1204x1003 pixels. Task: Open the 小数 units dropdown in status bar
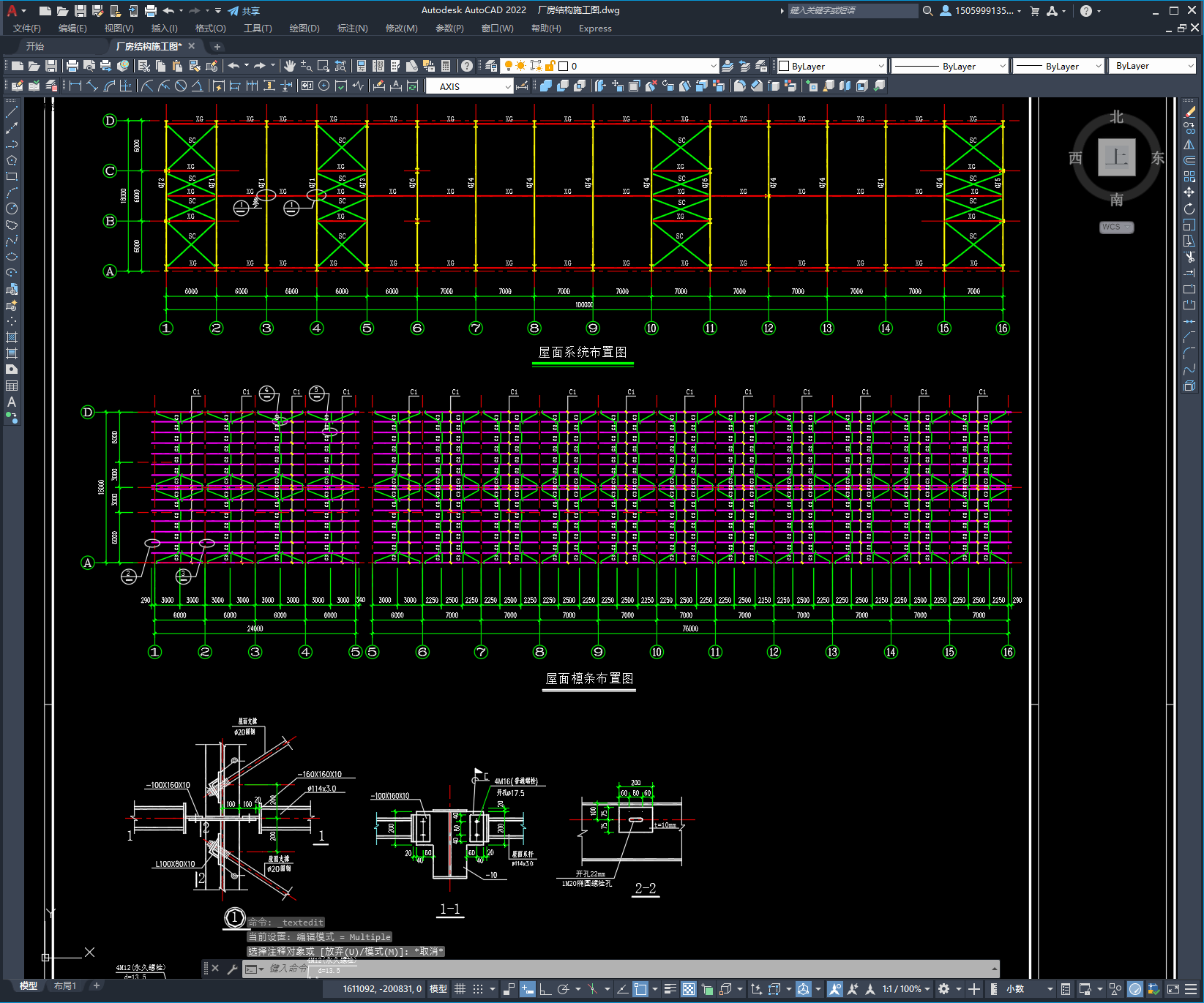(1030, 989)
